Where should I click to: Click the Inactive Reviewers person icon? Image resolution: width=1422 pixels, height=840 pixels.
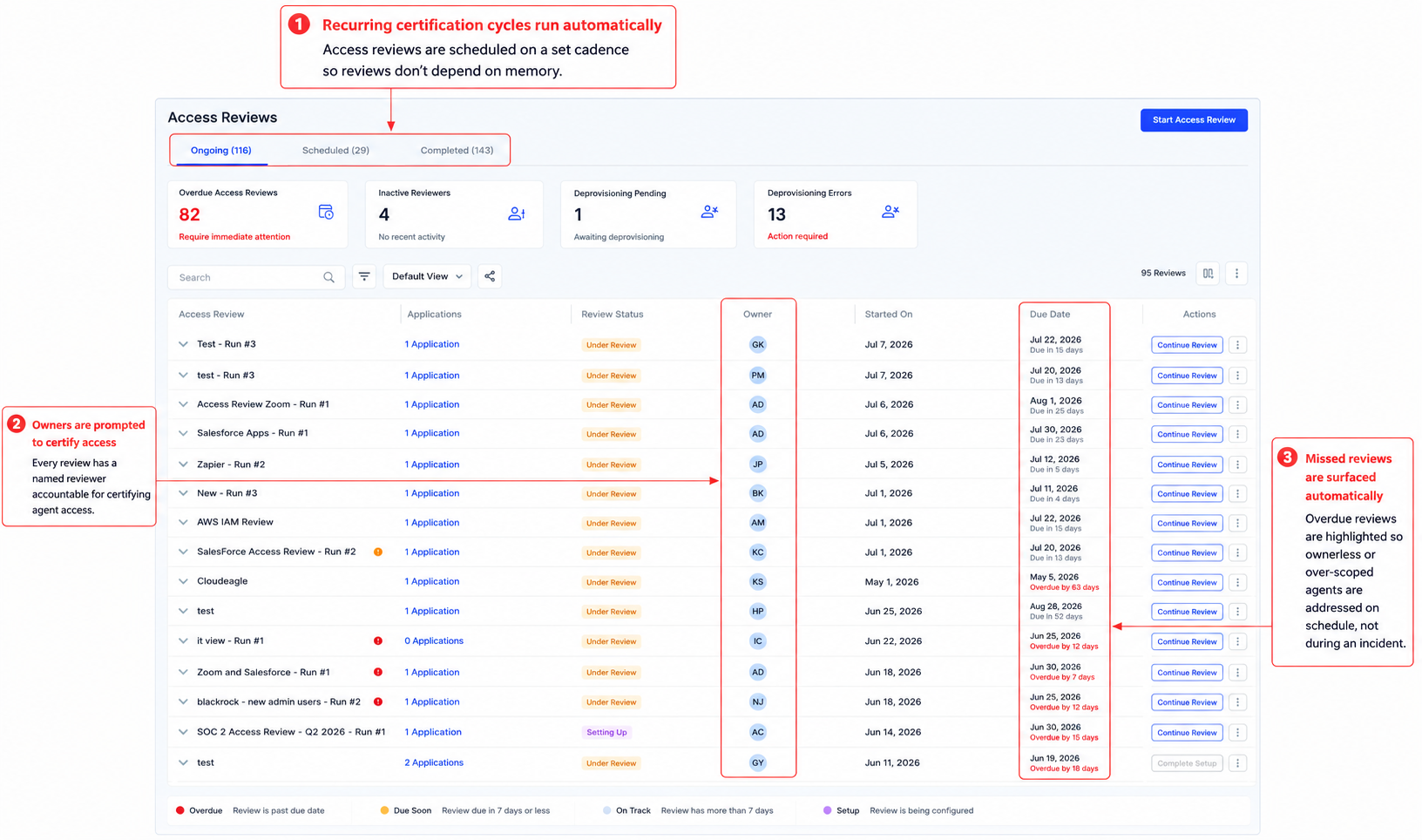[x=517, y=213]
